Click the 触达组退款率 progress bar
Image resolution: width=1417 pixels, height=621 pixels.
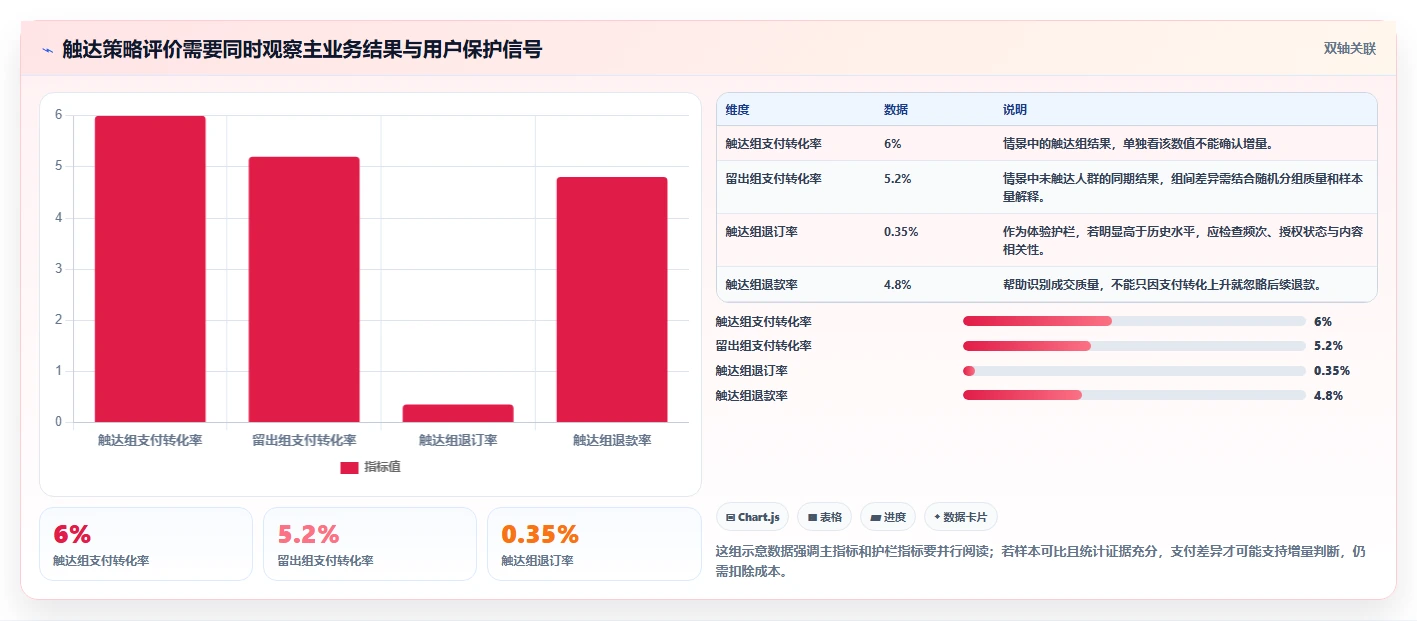point(1134,395)
